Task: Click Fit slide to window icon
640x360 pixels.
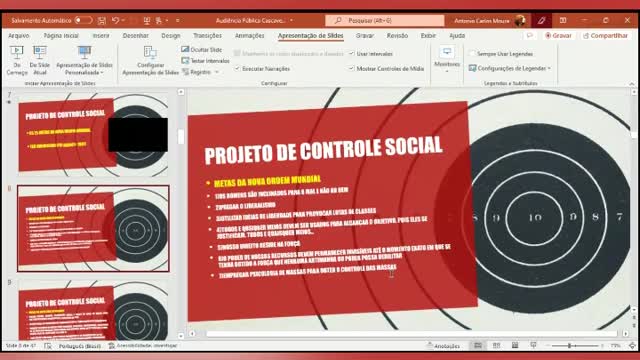Action: click(x=632, y=346)
